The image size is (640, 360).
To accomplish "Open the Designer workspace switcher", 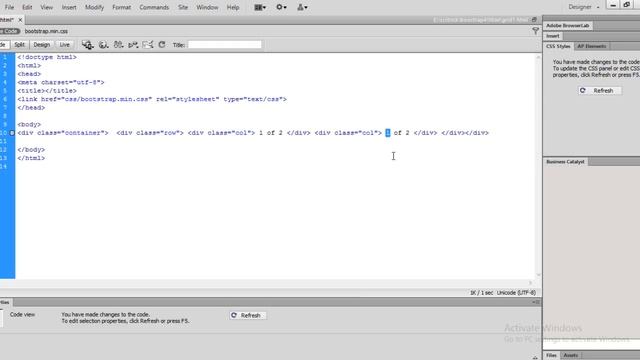I will [x=584, y=7].
